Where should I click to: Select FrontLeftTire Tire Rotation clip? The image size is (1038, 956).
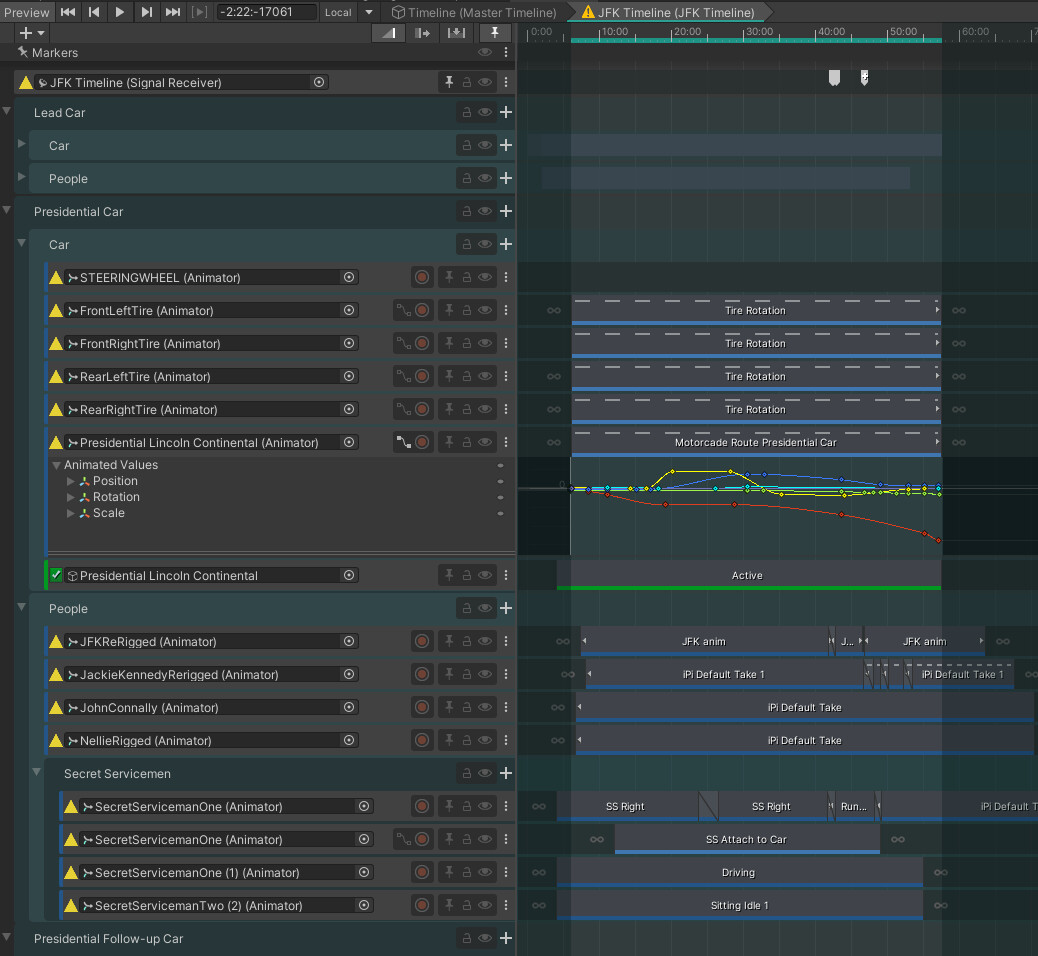(x=756, y=311)
